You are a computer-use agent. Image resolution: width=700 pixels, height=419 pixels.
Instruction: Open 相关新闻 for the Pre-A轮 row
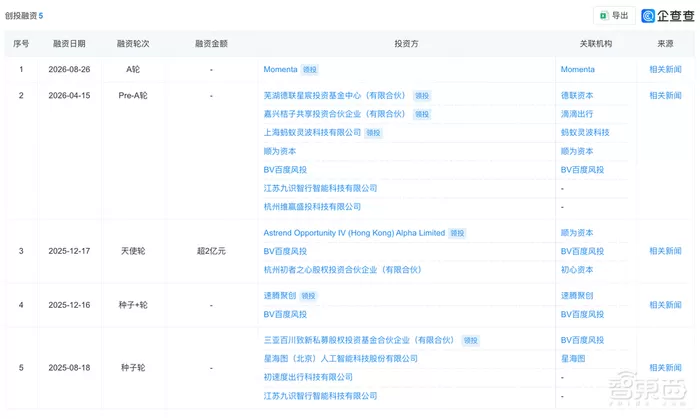tap(665, 95)
